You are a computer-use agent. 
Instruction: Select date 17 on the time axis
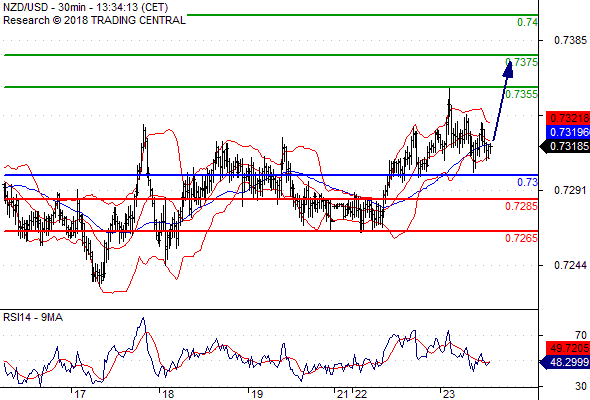coord(80,394)
